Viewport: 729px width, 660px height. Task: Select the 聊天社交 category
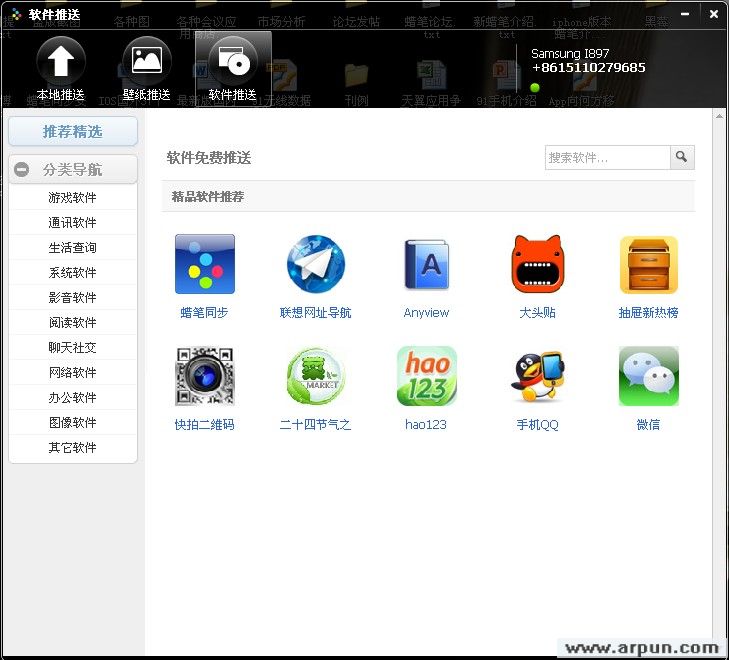73,348
